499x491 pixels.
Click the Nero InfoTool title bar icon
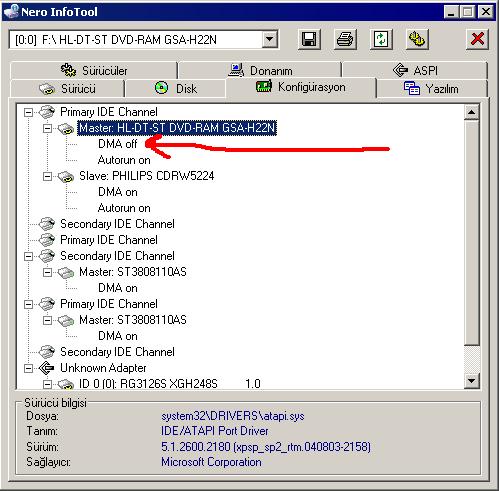[11, 11]
